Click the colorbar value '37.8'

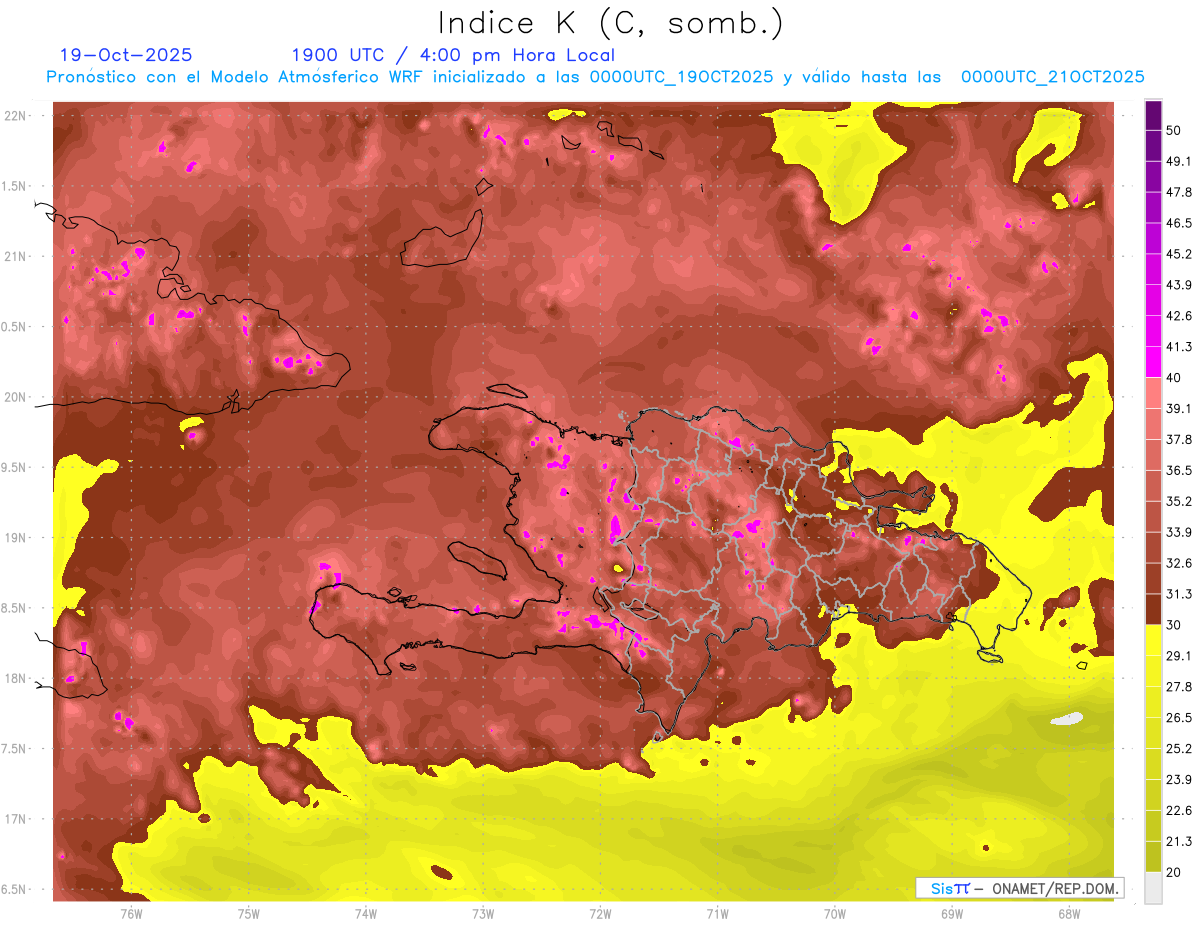[x=1179, y=440]
